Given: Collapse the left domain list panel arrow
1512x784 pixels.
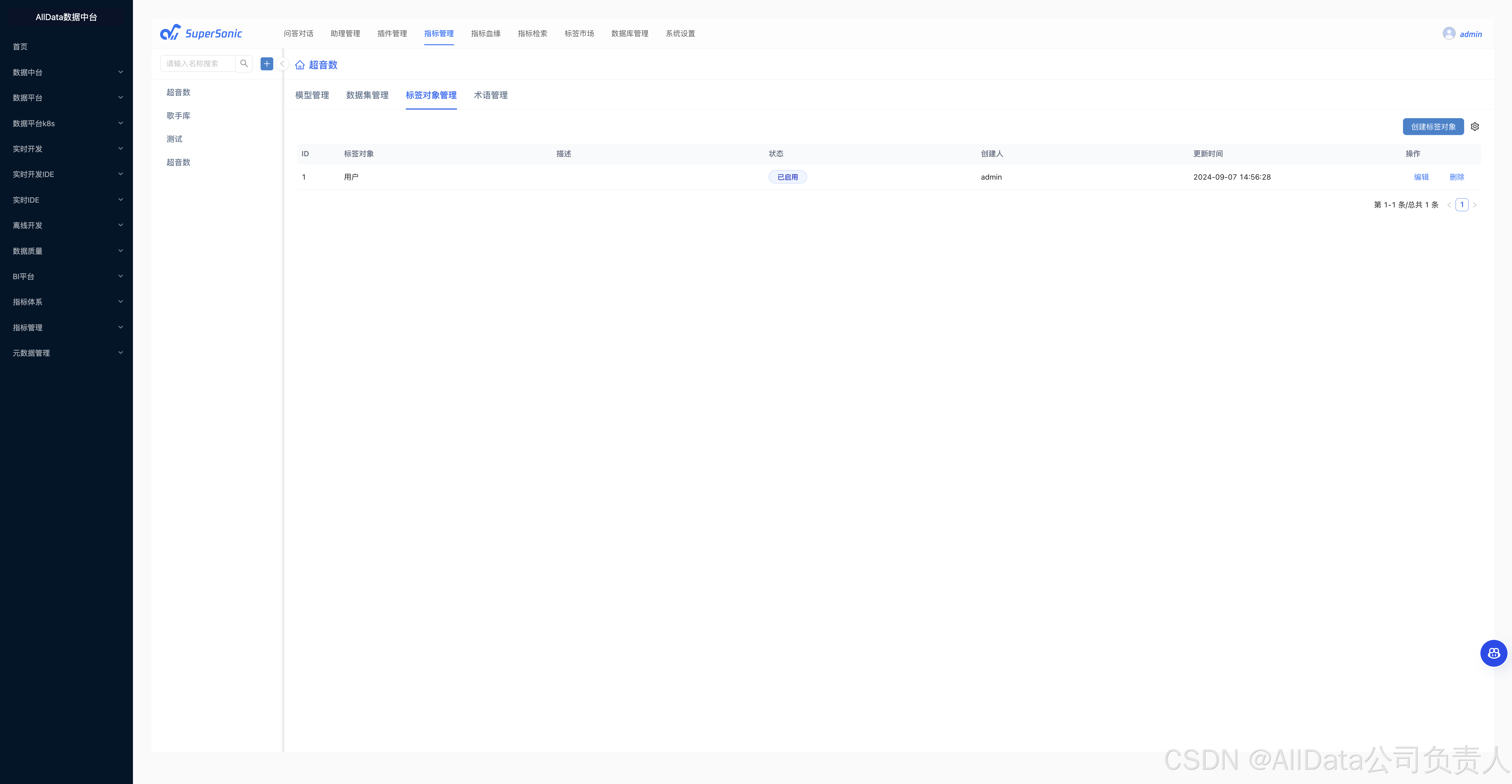Looking at the screenshot, I should tap(282, 64).
